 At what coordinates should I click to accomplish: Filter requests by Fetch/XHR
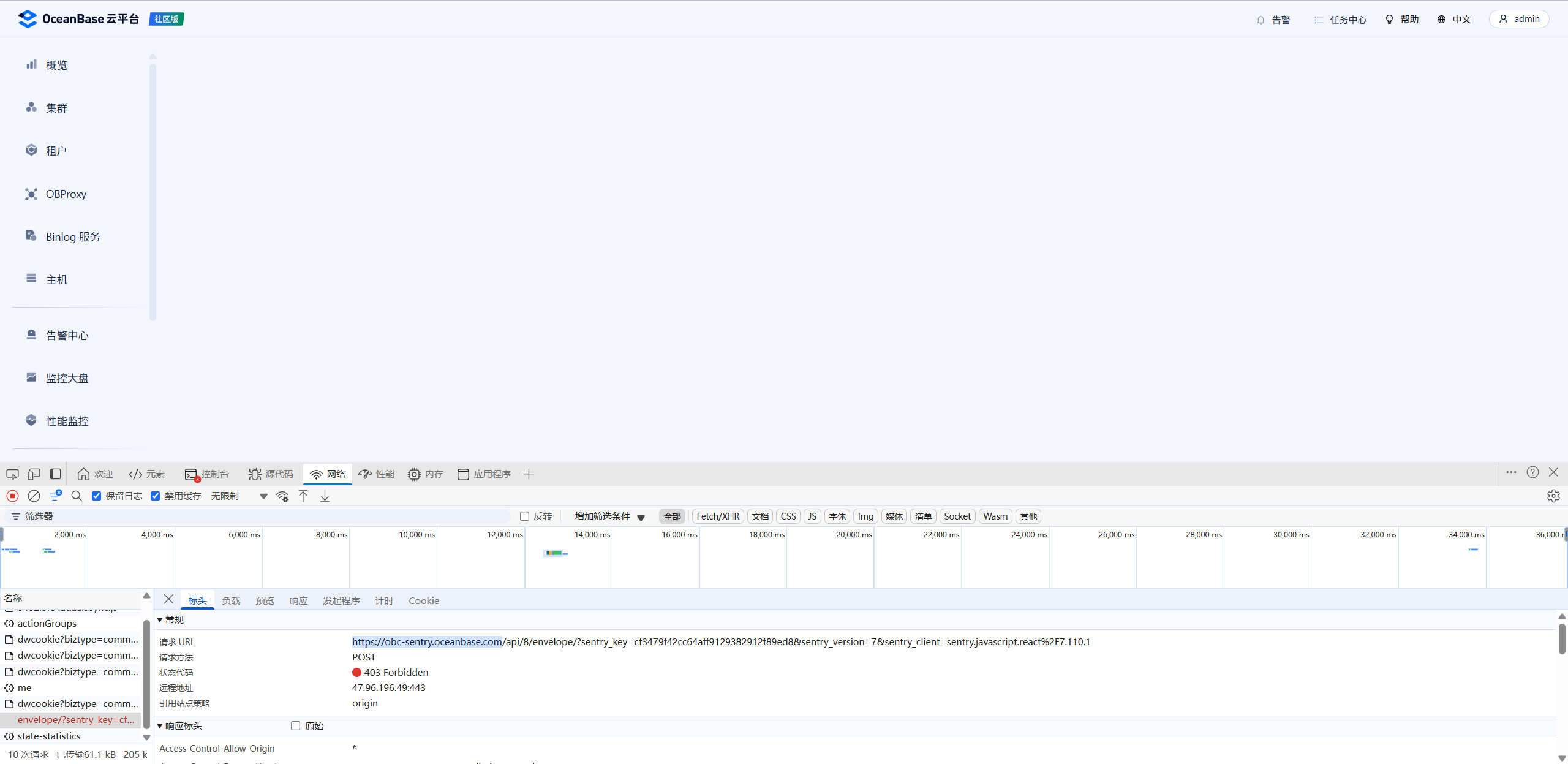pos(718,516)
